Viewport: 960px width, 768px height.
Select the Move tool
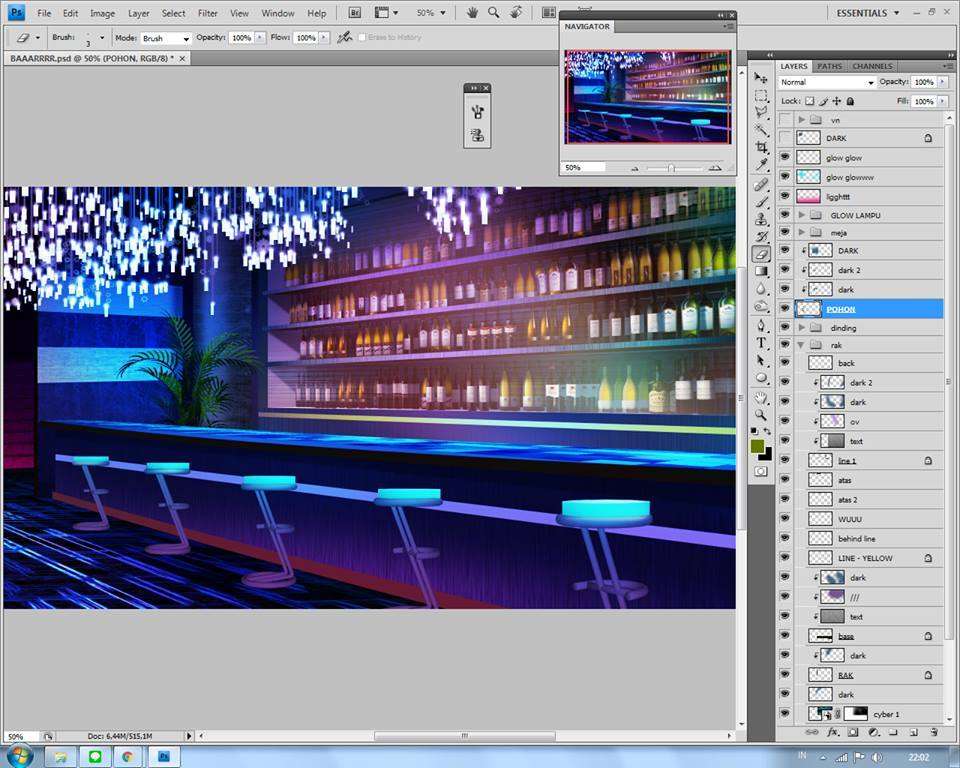coord(761,78)
